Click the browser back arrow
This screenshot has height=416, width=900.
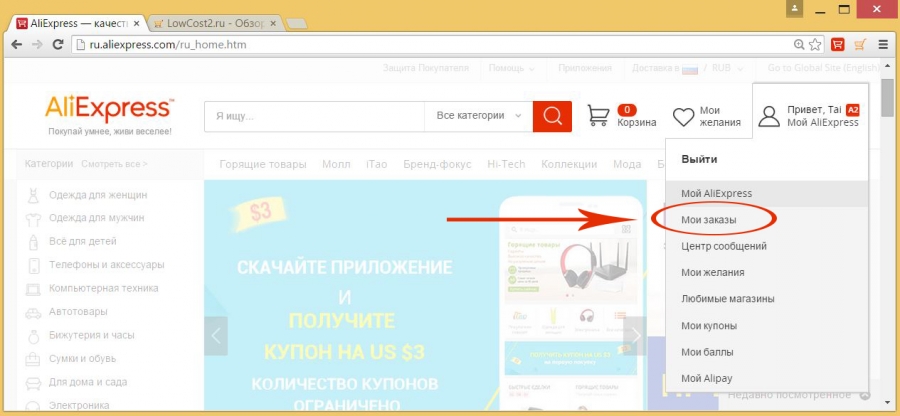(16, 44)
